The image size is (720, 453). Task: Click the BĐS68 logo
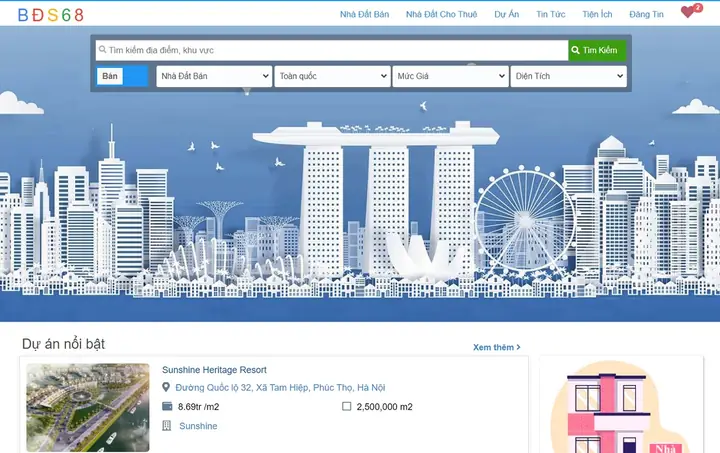click(x=51, y=15)
